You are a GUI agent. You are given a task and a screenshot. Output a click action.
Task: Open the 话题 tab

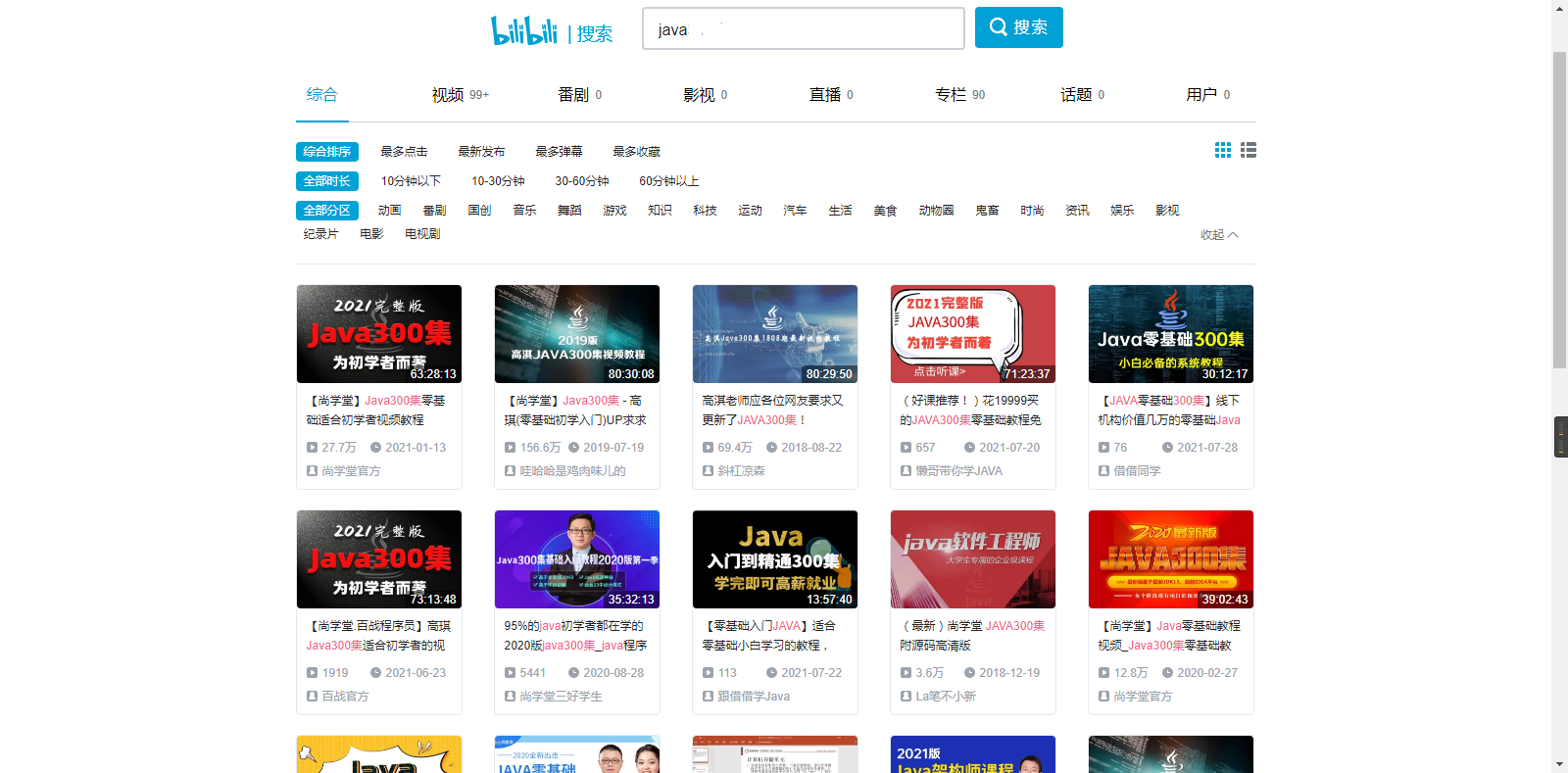(1083, 94)
